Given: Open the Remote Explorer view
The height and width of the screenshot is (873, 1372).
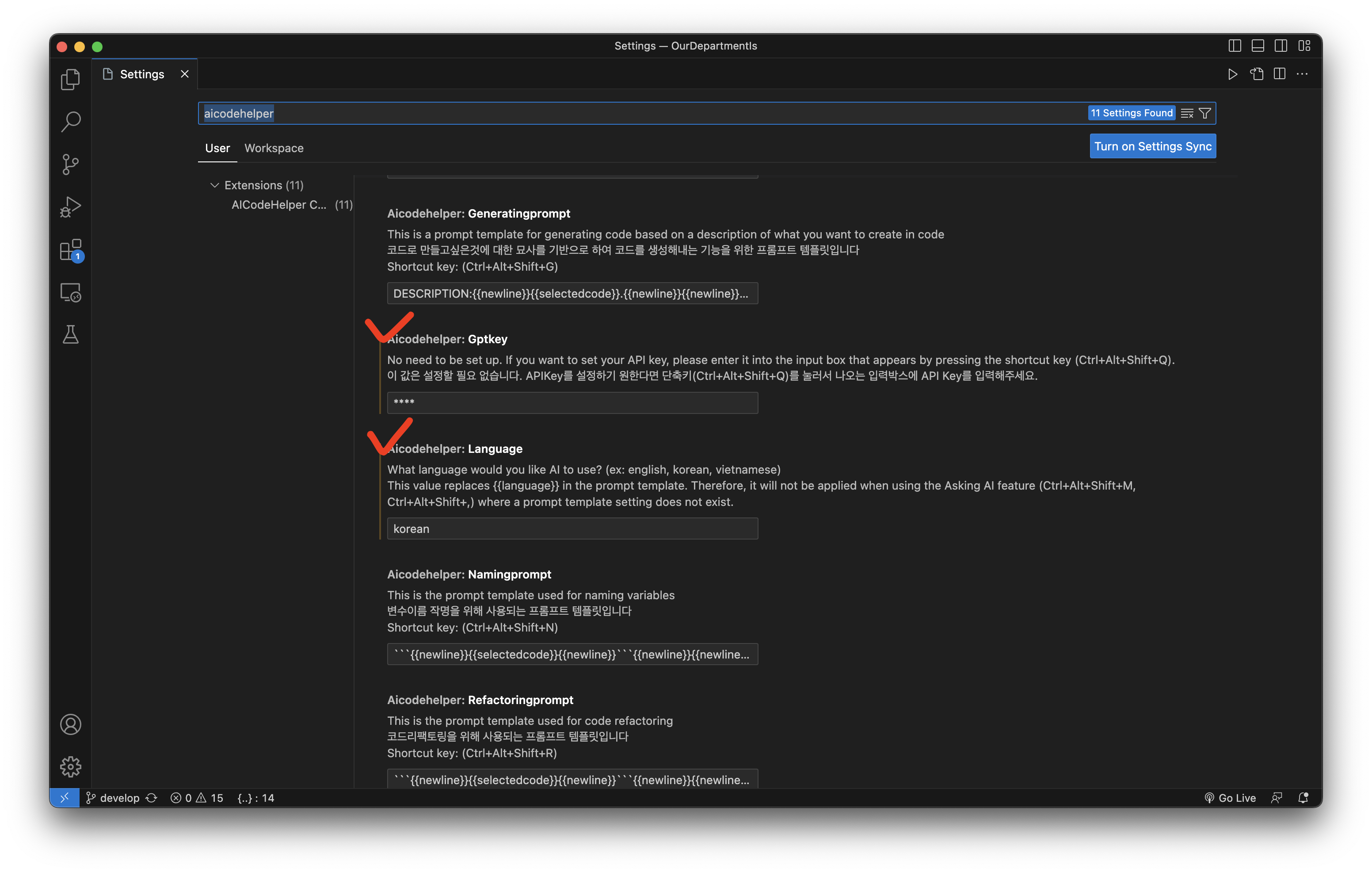Looking at the screenshot, I should (70, 292).
